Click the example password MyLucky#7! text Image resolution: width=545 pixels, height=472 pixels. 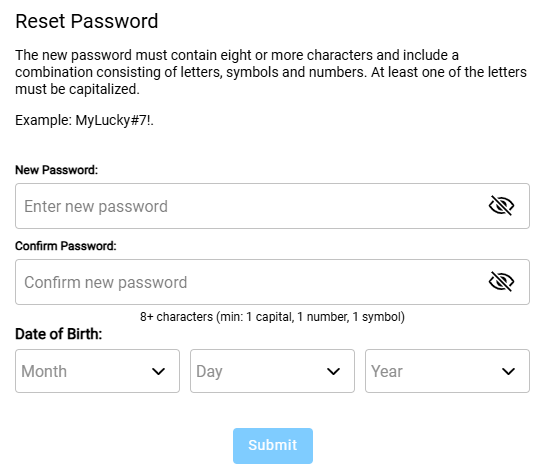115,121
